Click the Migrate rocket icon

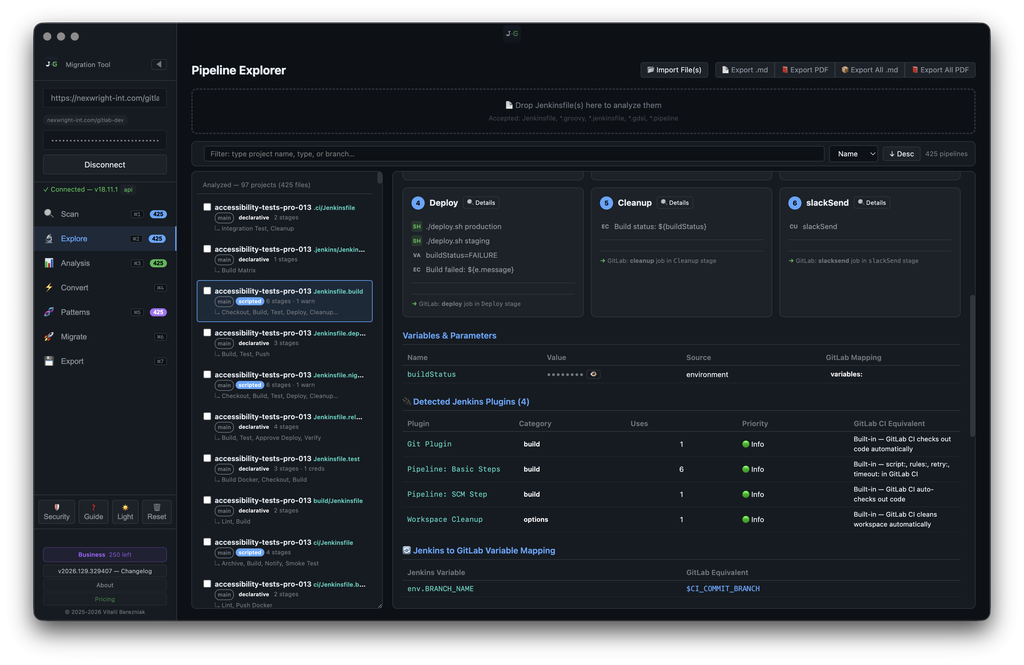pyautogui.click(x=49, y=336)
